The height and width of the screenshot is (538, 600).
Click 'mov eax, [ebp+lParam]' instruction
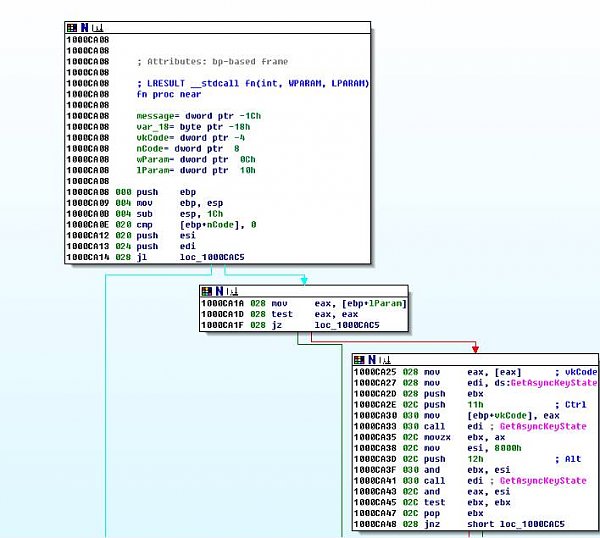[x=339, y=304]
